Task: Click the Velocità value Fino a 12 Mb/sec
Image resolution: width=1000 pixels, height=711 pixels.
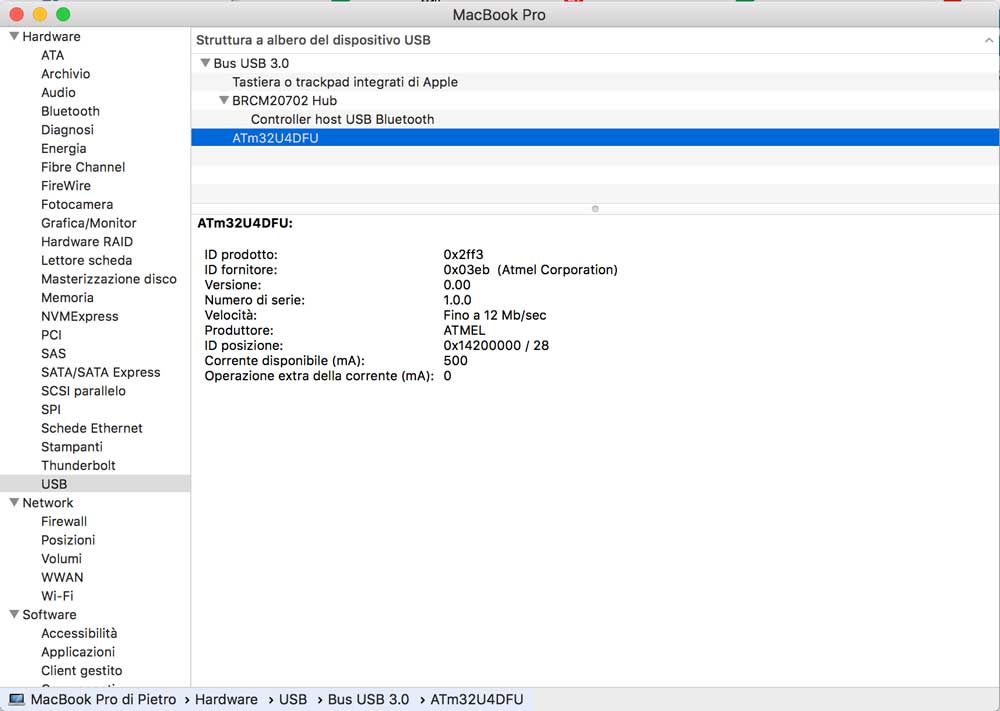Action: tap(495, 315)
